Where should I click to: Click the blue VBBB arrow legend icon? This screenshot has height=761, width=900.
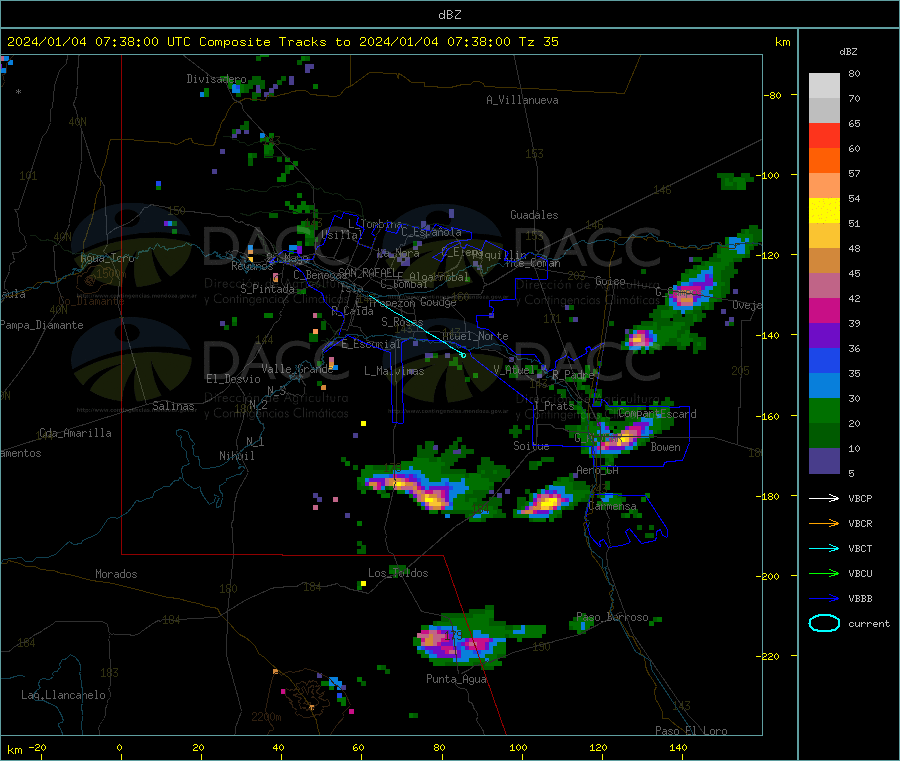coord(824,598)
